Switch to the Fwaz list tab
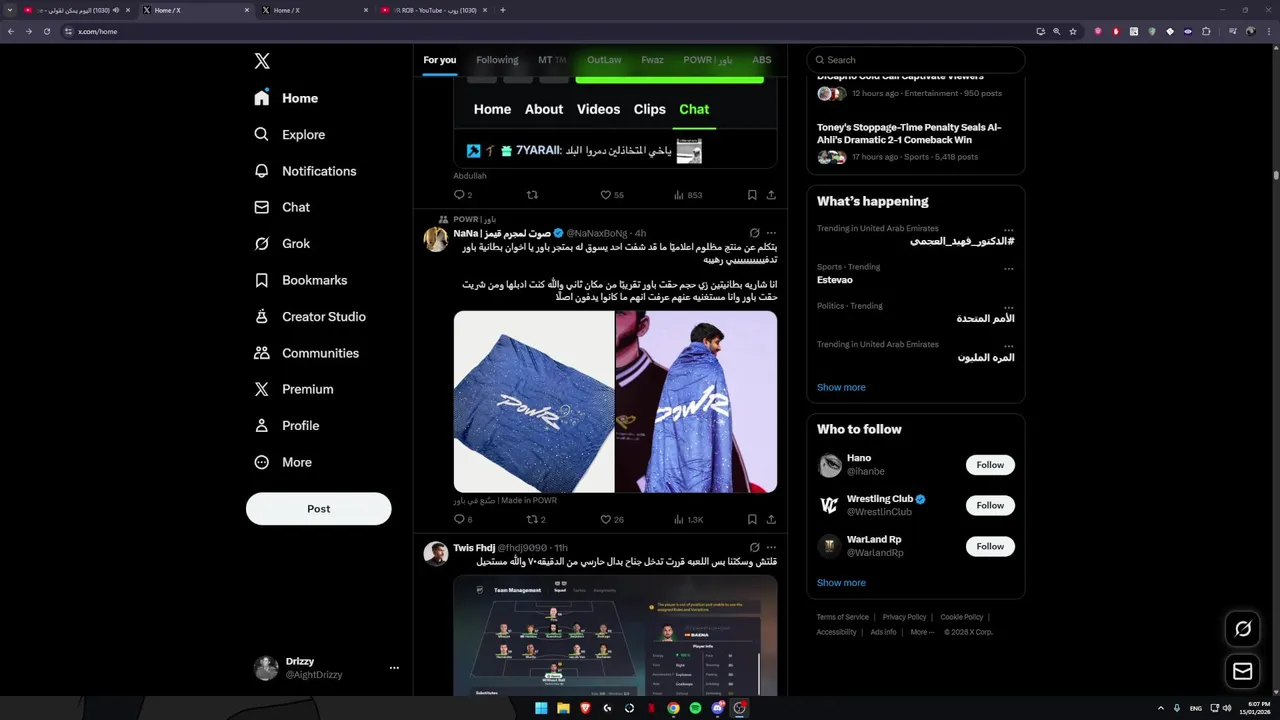Screen dimensions: 1280x720 pos(652,60)
